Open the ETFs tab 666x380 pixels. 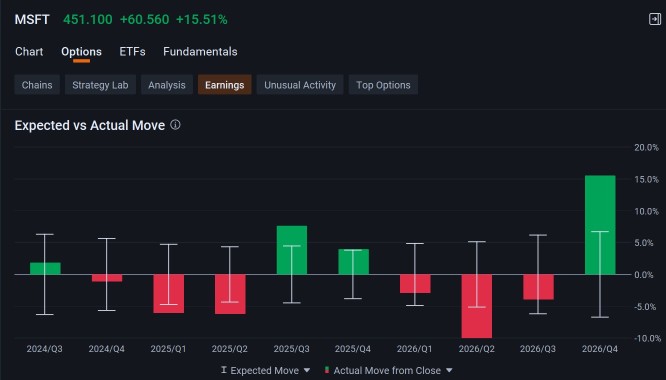point(132,52)
